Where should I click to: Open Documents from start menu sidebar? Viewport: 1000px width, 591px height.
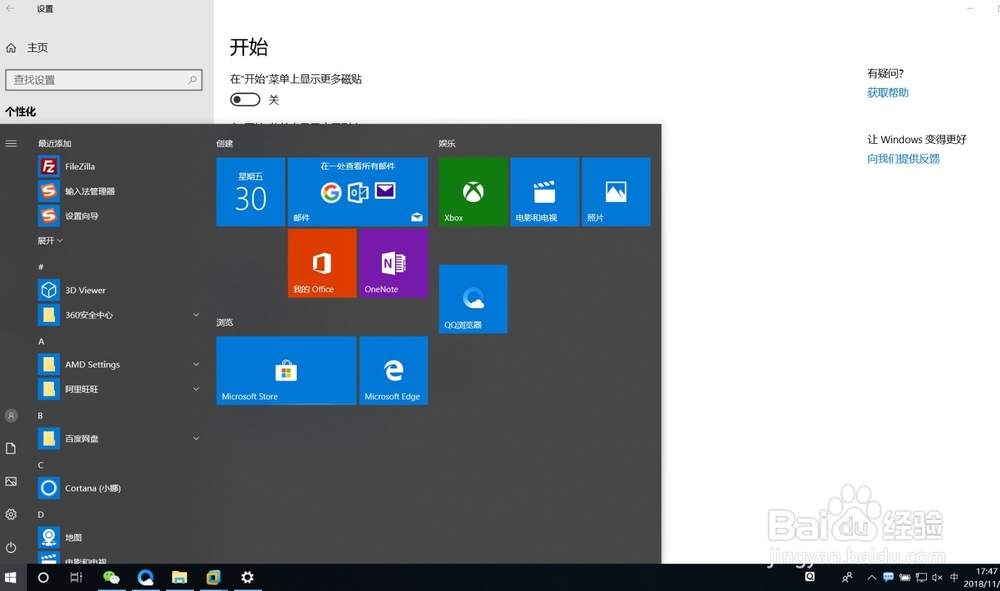click(11, 449)
